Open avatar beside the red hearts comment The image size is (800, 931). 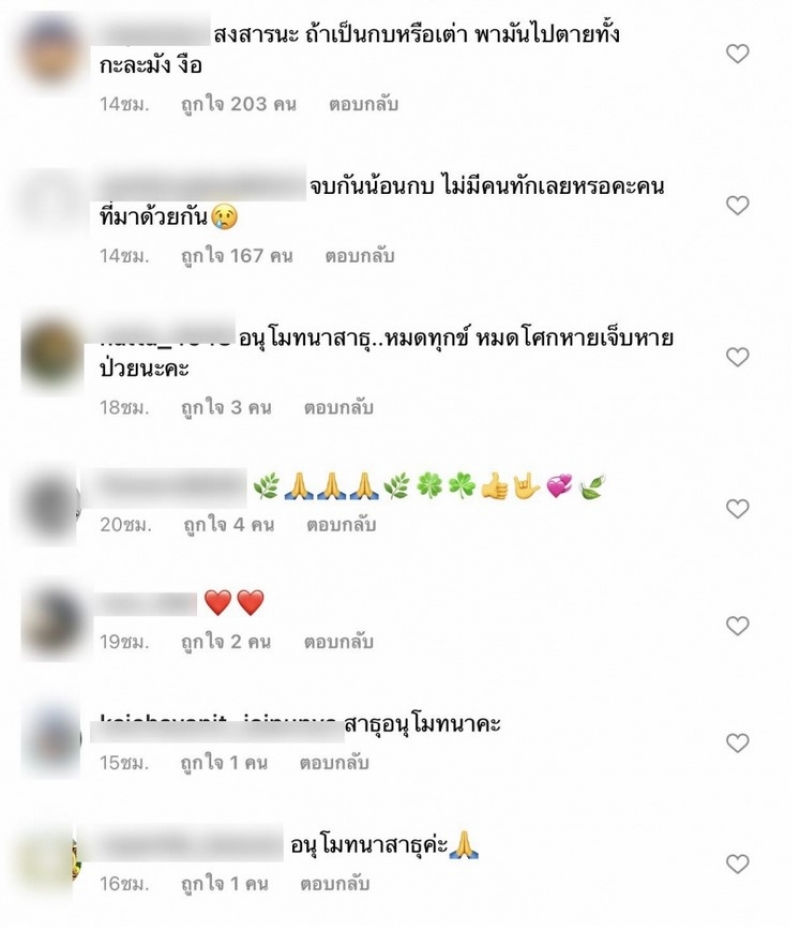[x=52, y=623]
